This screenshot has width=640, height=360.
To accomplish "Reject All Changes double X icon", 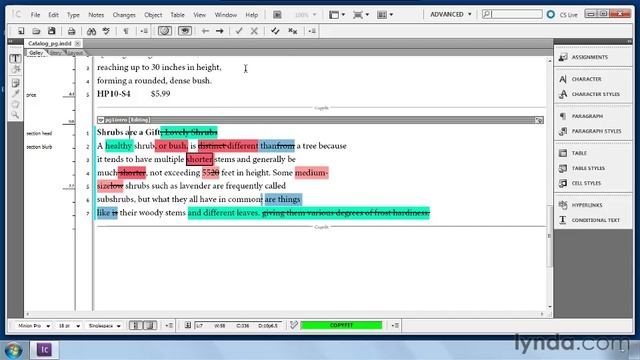I will pyautogui.click(x=293, y=31).
